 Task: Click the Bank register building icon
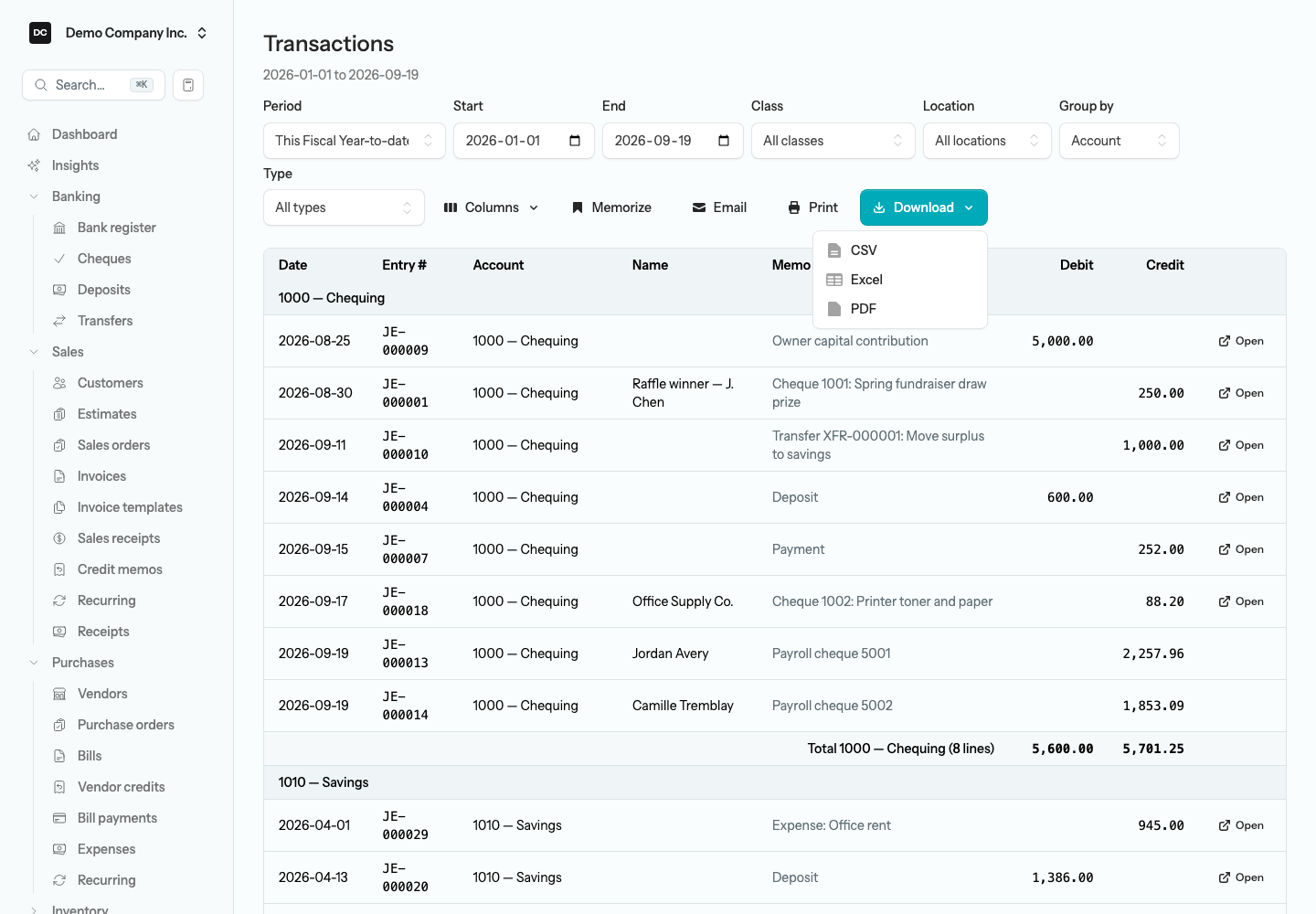tap(59, 228)
